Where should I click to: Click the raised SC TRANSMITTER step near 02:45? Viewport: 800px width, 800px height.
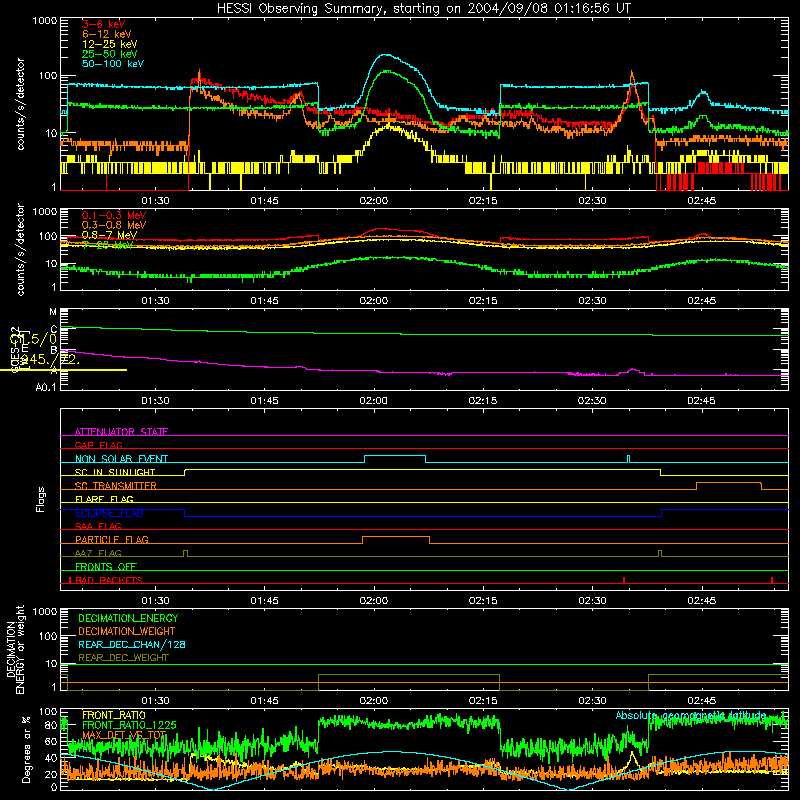click(729, 483)
